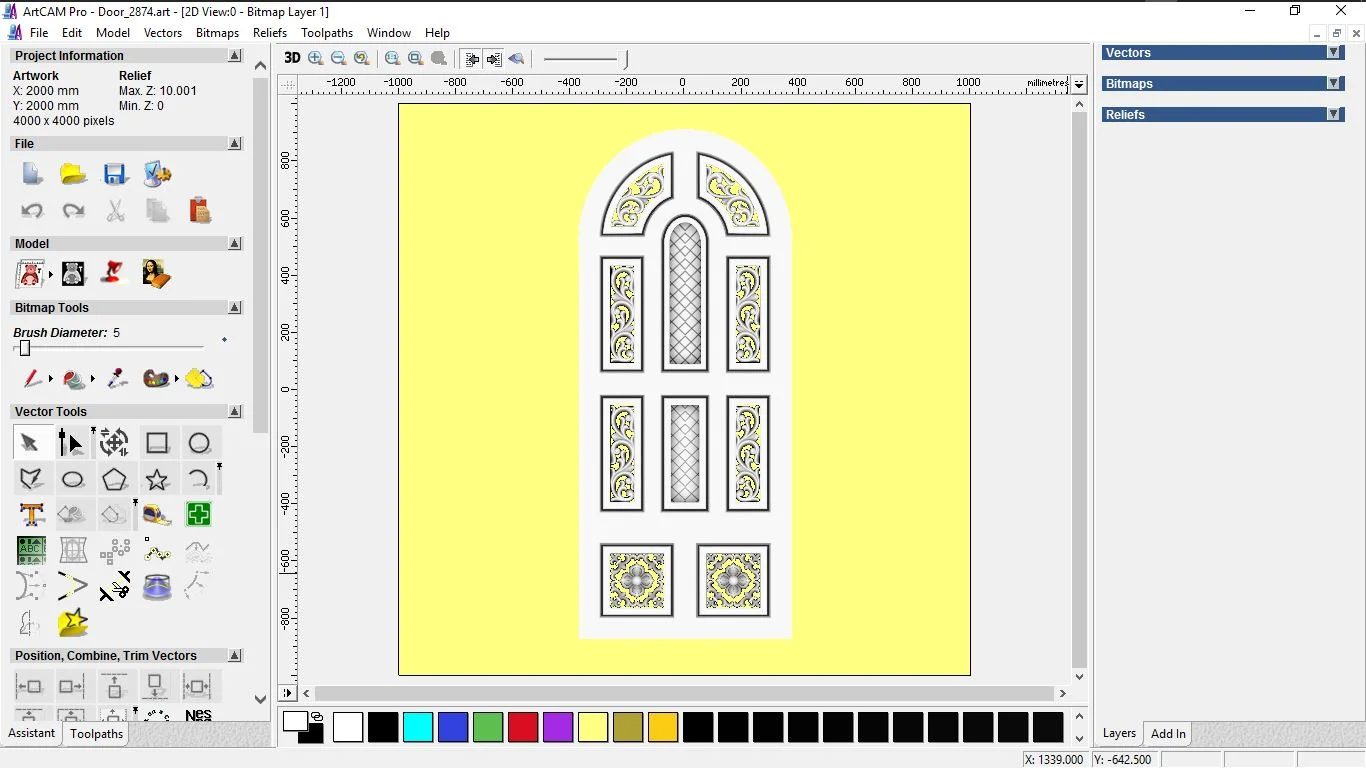The image size is (1366, 768).
Task: Open the Vectors panel dropdown
Action: coord(1334,52)
